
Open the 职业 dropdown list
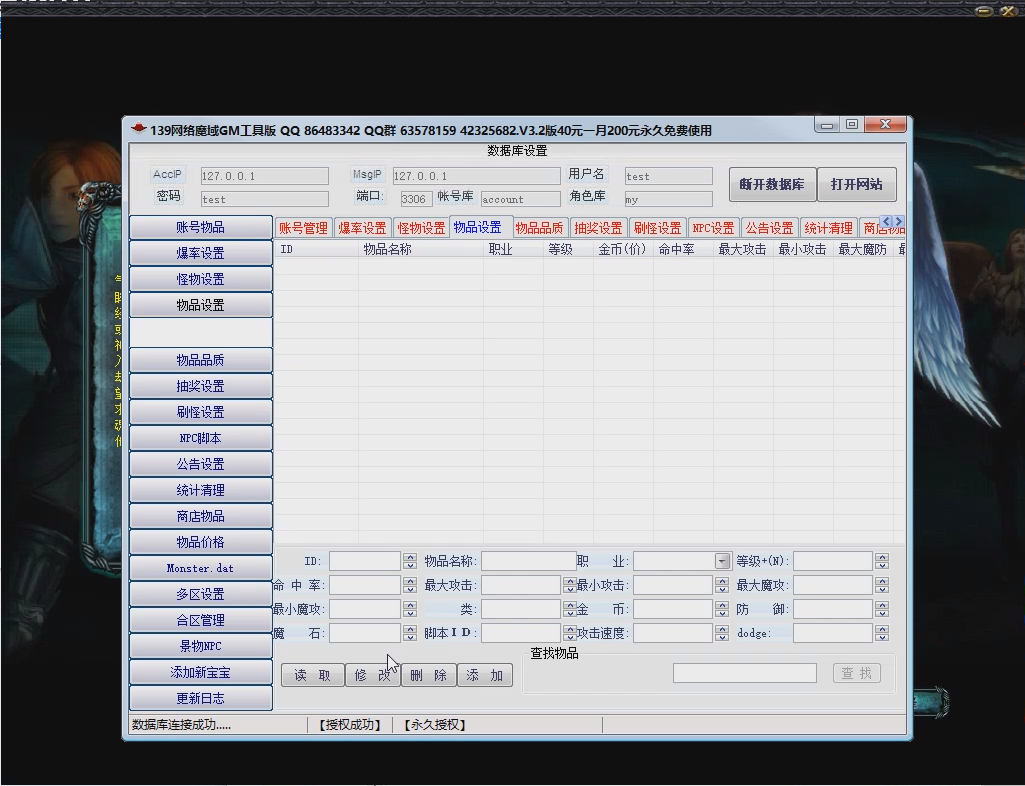click(x=722, y=562)
